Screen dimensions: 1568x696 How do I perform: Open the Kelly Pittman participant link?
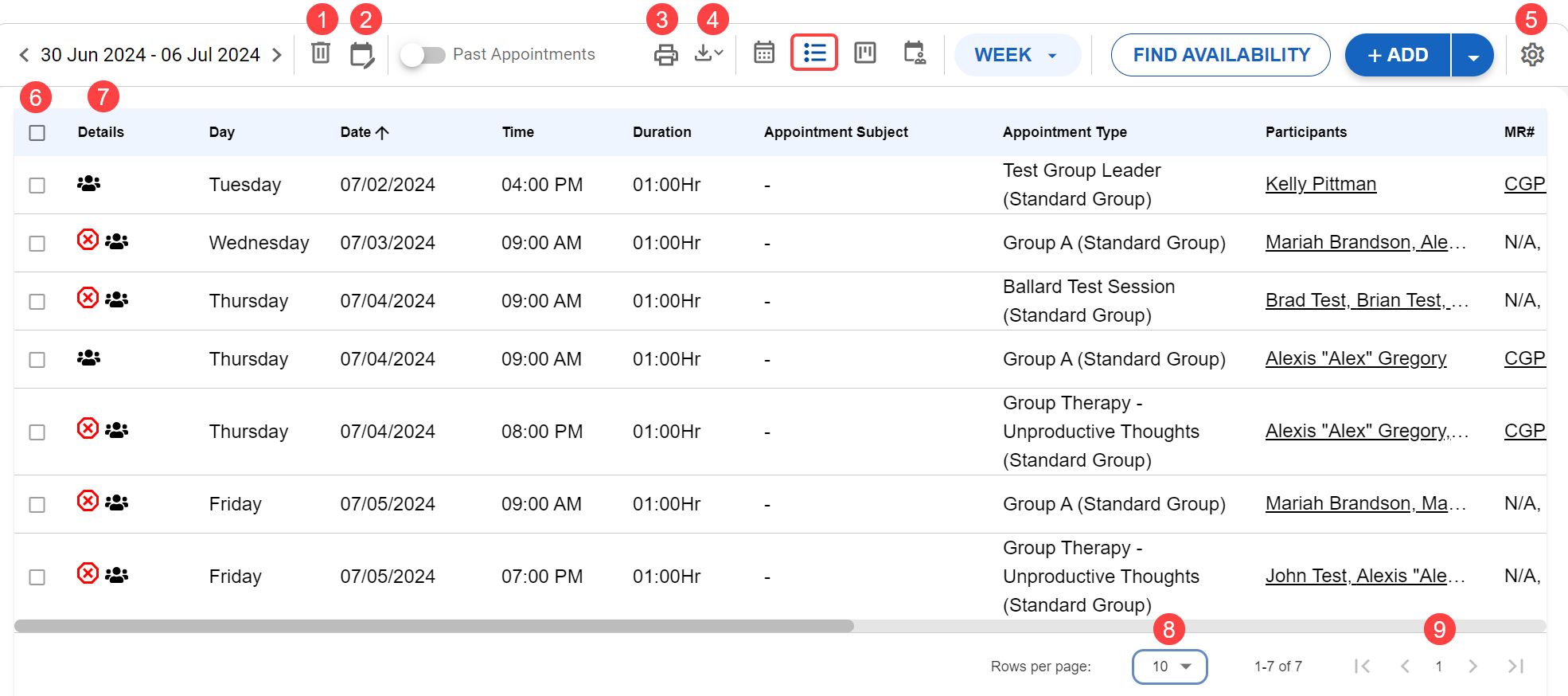(x=1320, y=184)
